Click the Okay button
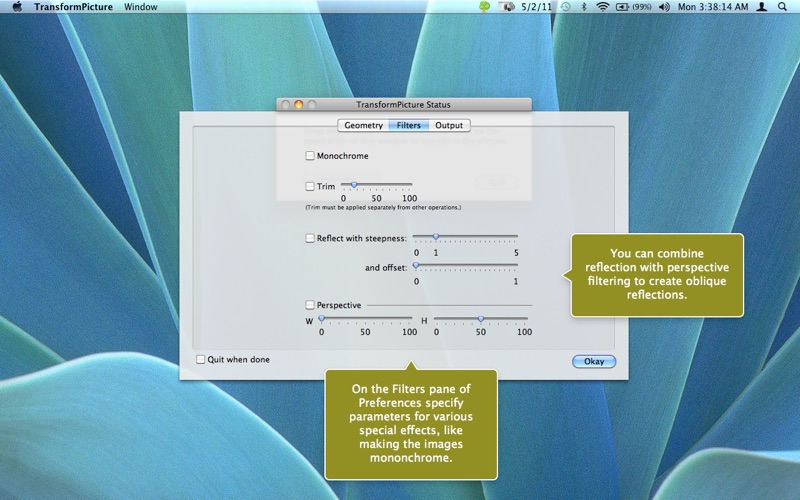 click(594, 361)
